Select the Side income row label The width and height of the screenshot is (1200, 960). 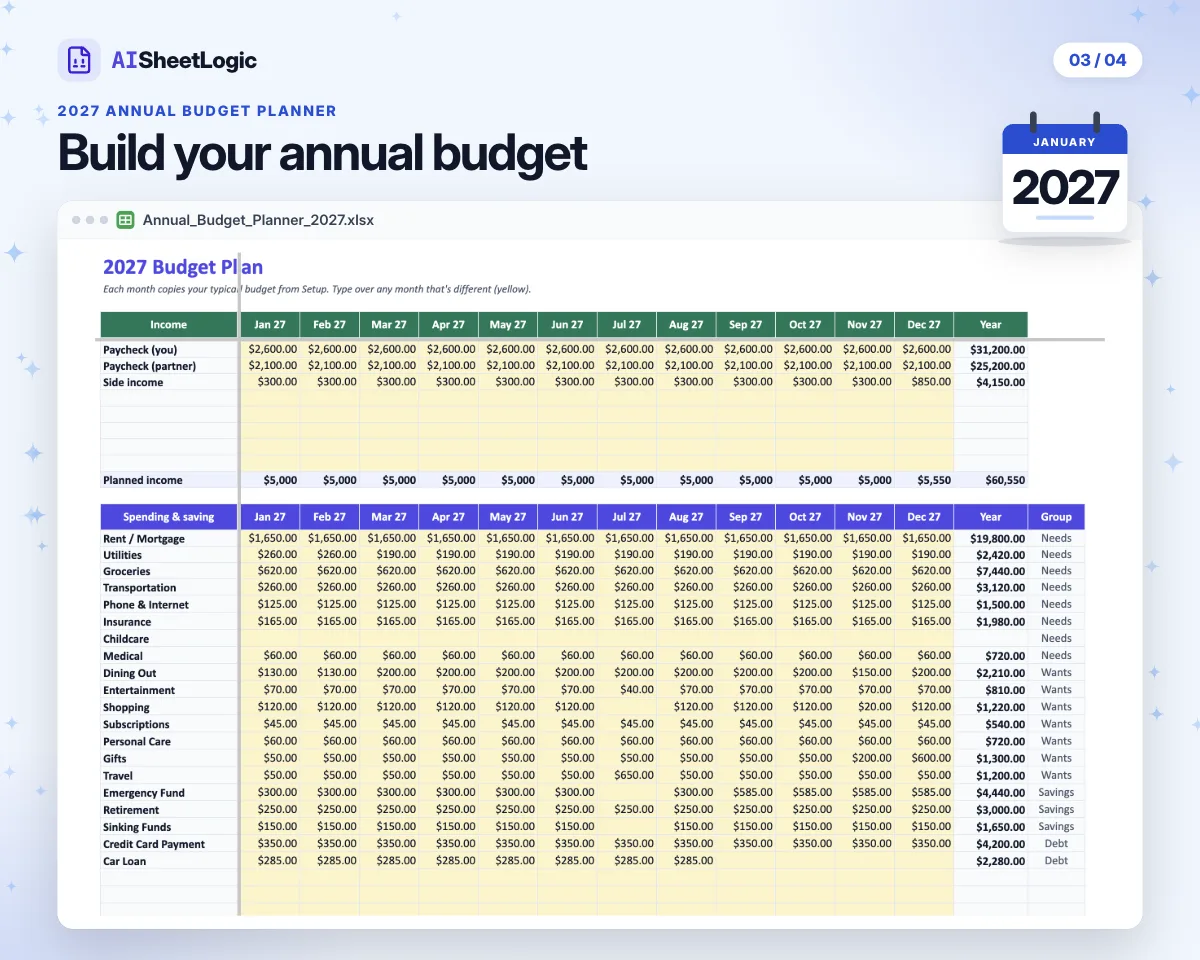tap(133, 382)
